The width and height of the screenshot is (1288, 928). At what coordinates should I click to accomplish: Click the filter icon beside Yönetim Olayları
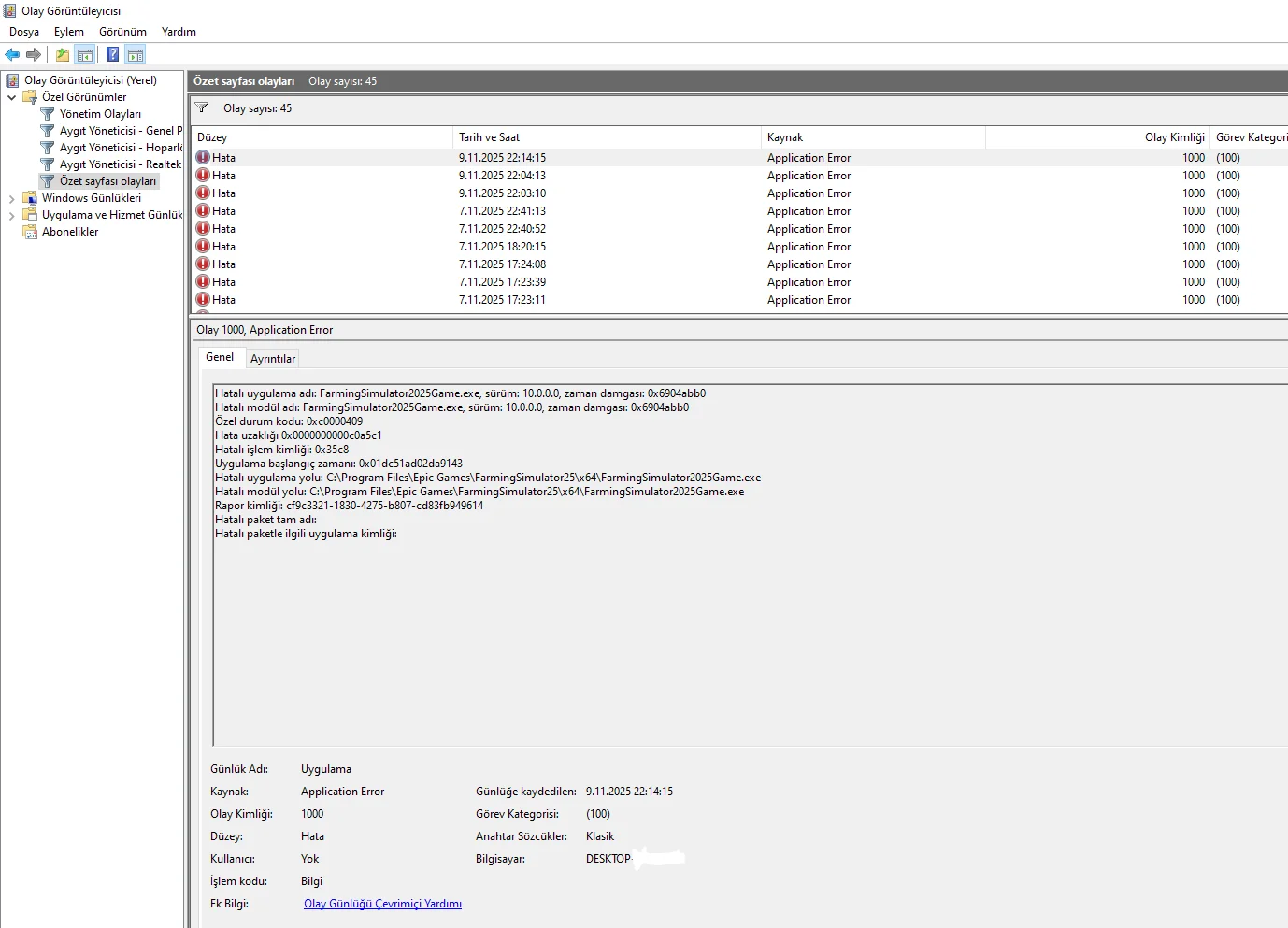[48, 114]
